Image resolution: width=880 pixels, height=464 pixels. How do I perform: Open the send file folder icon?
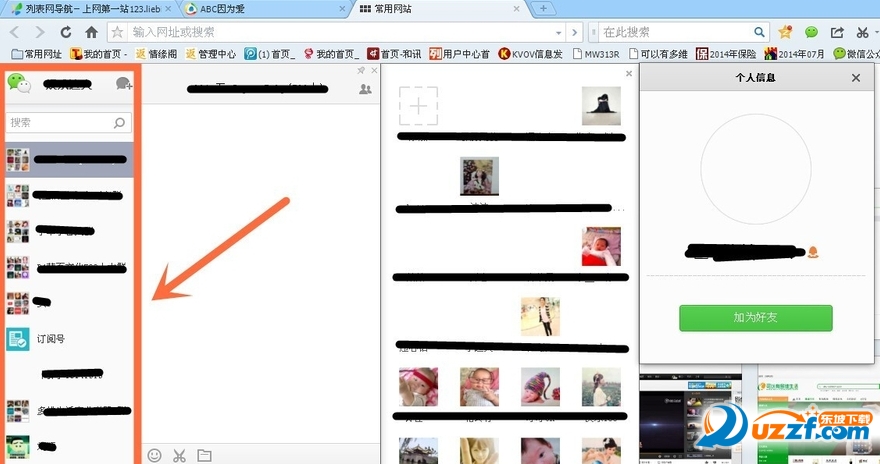tap(204, 455)
